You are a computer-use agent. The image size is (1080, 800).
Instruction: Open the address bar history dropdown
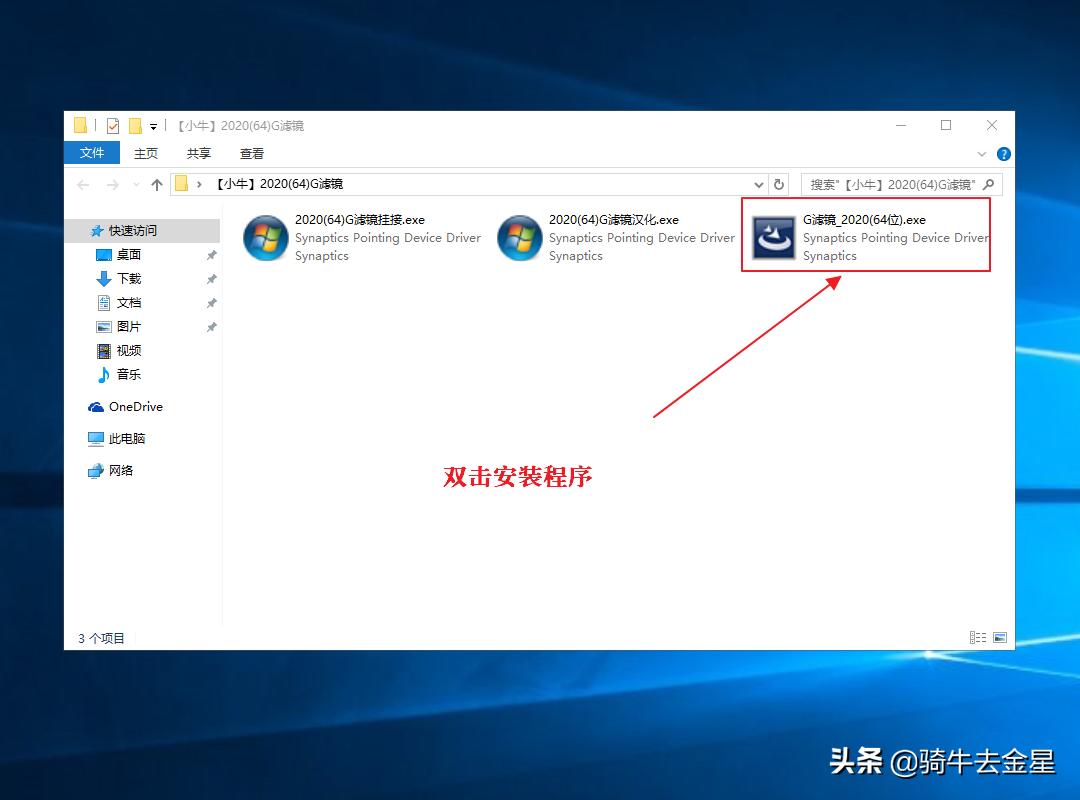pos(758,184)
